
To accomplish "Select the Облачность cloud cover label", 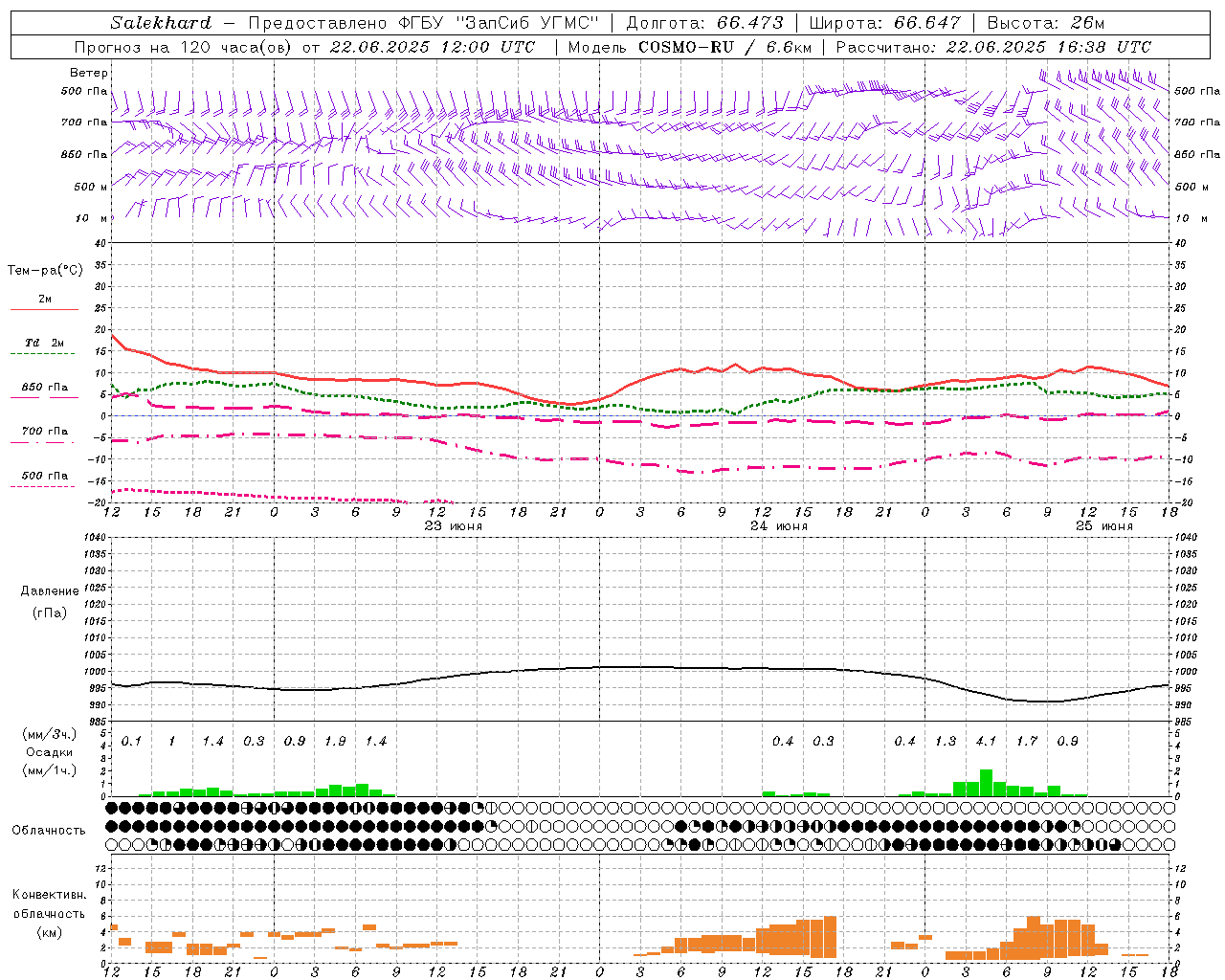I will [x=50, y=831].
